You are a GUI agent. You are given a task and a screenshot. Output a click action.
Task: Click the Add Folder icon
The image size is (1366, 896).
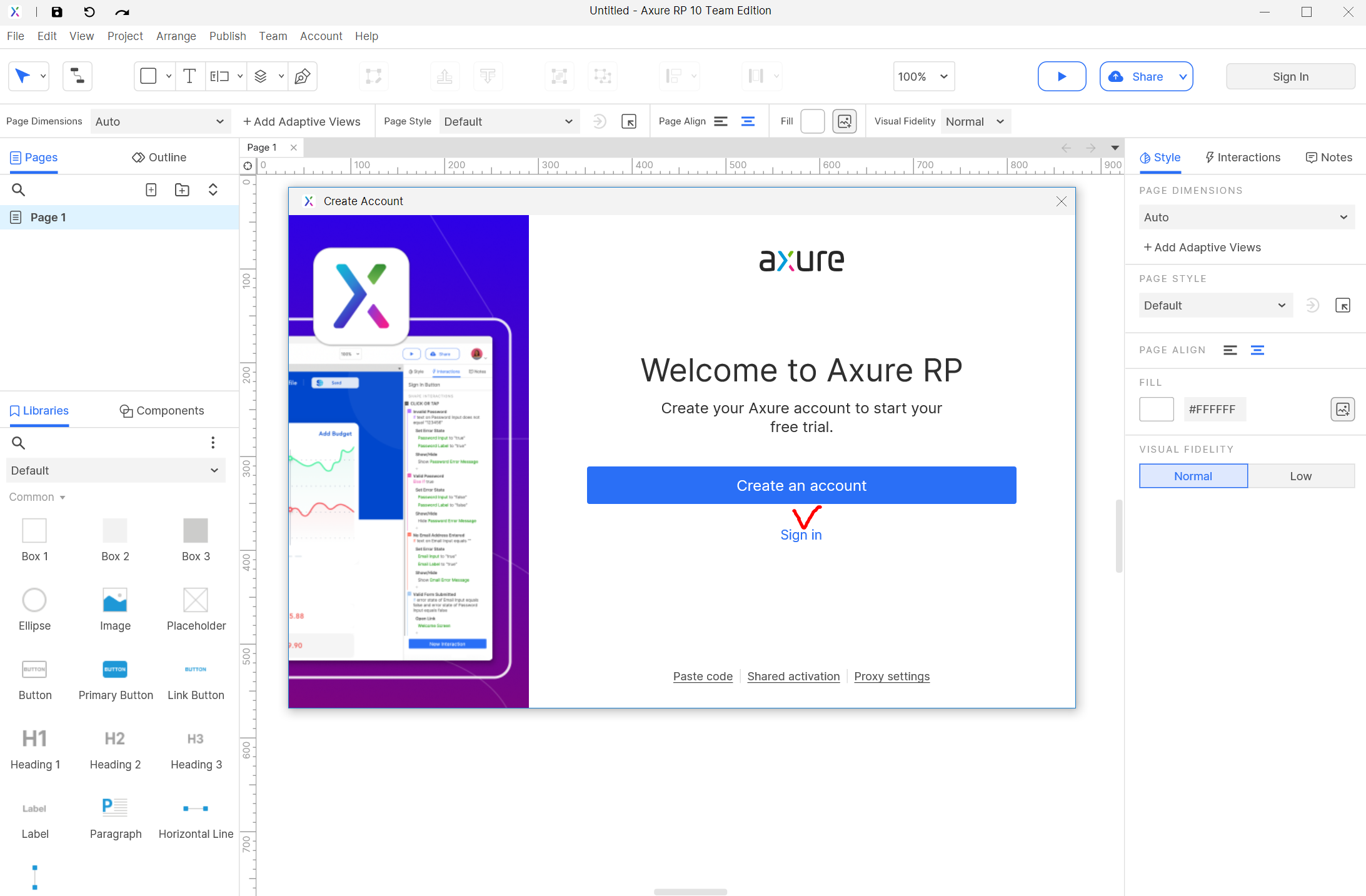tap(182, 189)
